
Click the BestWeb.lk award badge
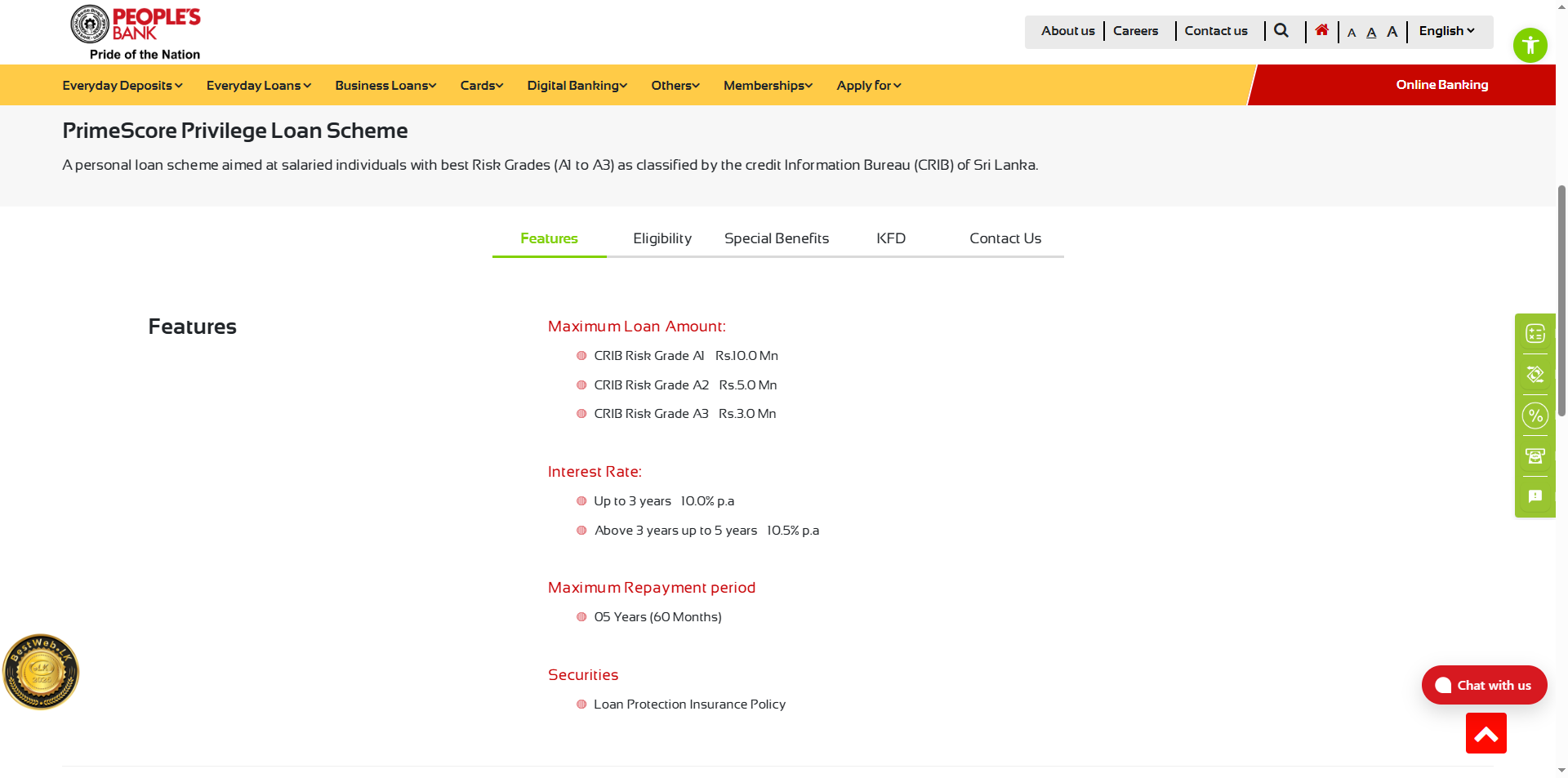tap(41, 672)
